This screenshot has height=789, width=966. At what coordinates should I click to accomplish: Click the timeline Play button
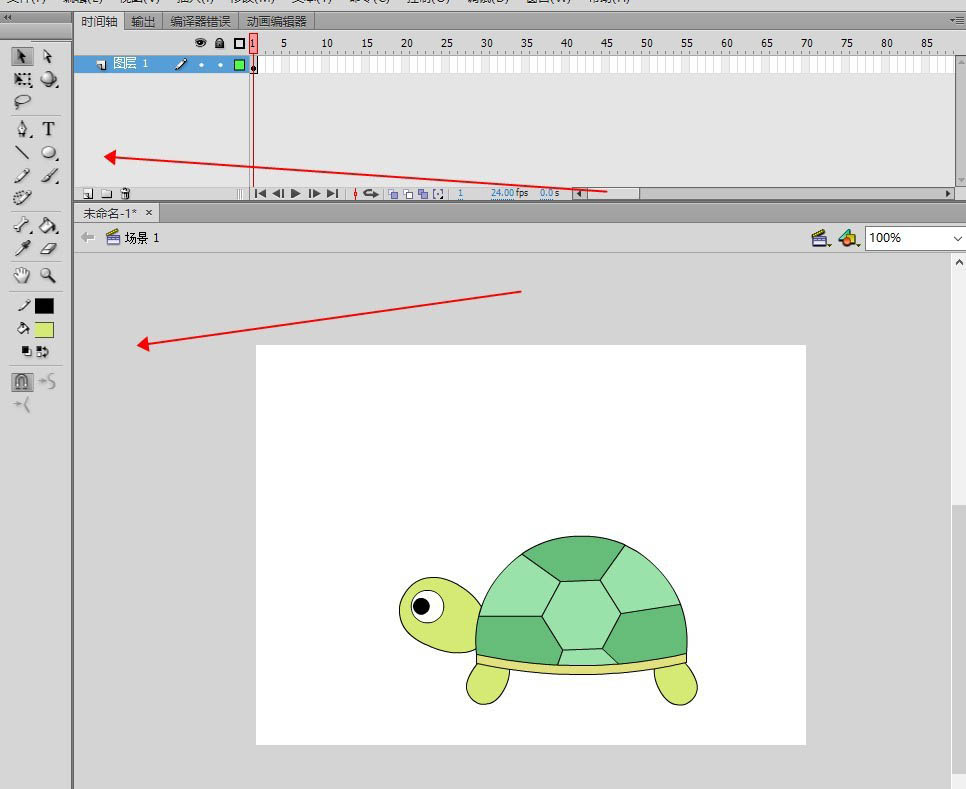(296, 194)
